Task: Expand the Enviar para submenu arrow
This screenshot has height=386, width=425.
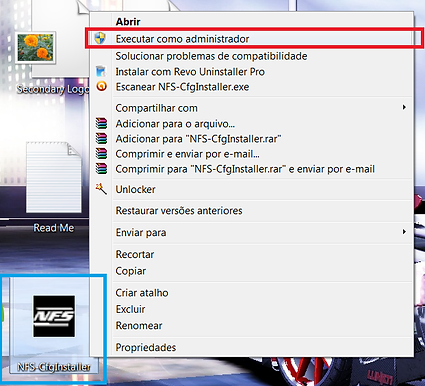Action: tap(404, 232)
